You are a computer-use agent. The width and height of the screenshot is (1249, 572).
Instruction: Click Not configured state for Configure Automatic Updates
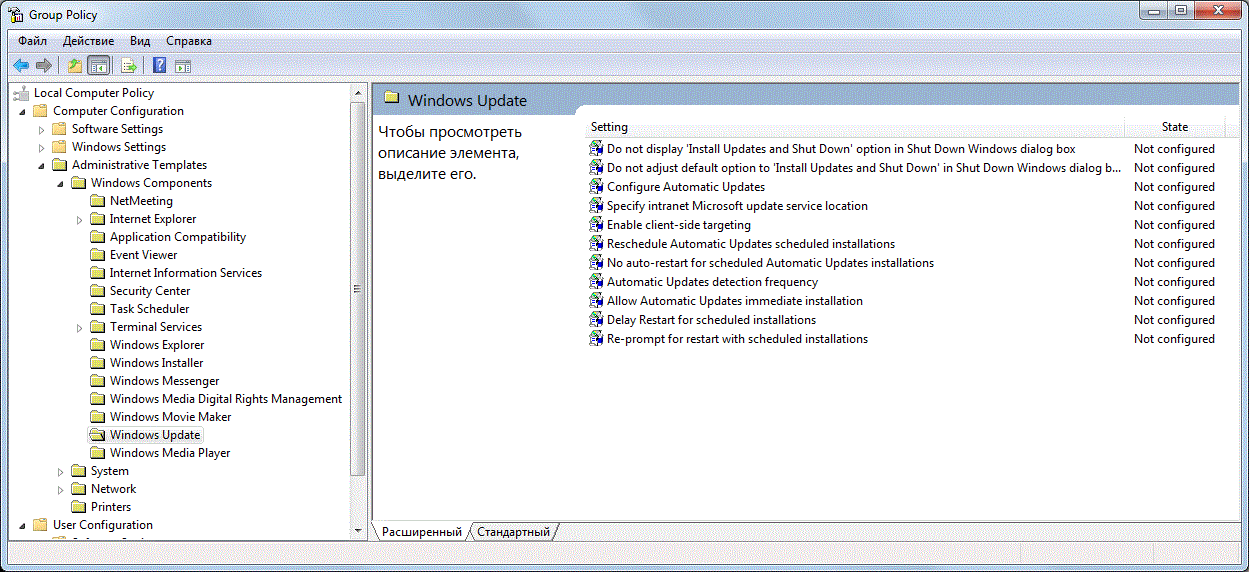click(1174, 187)
